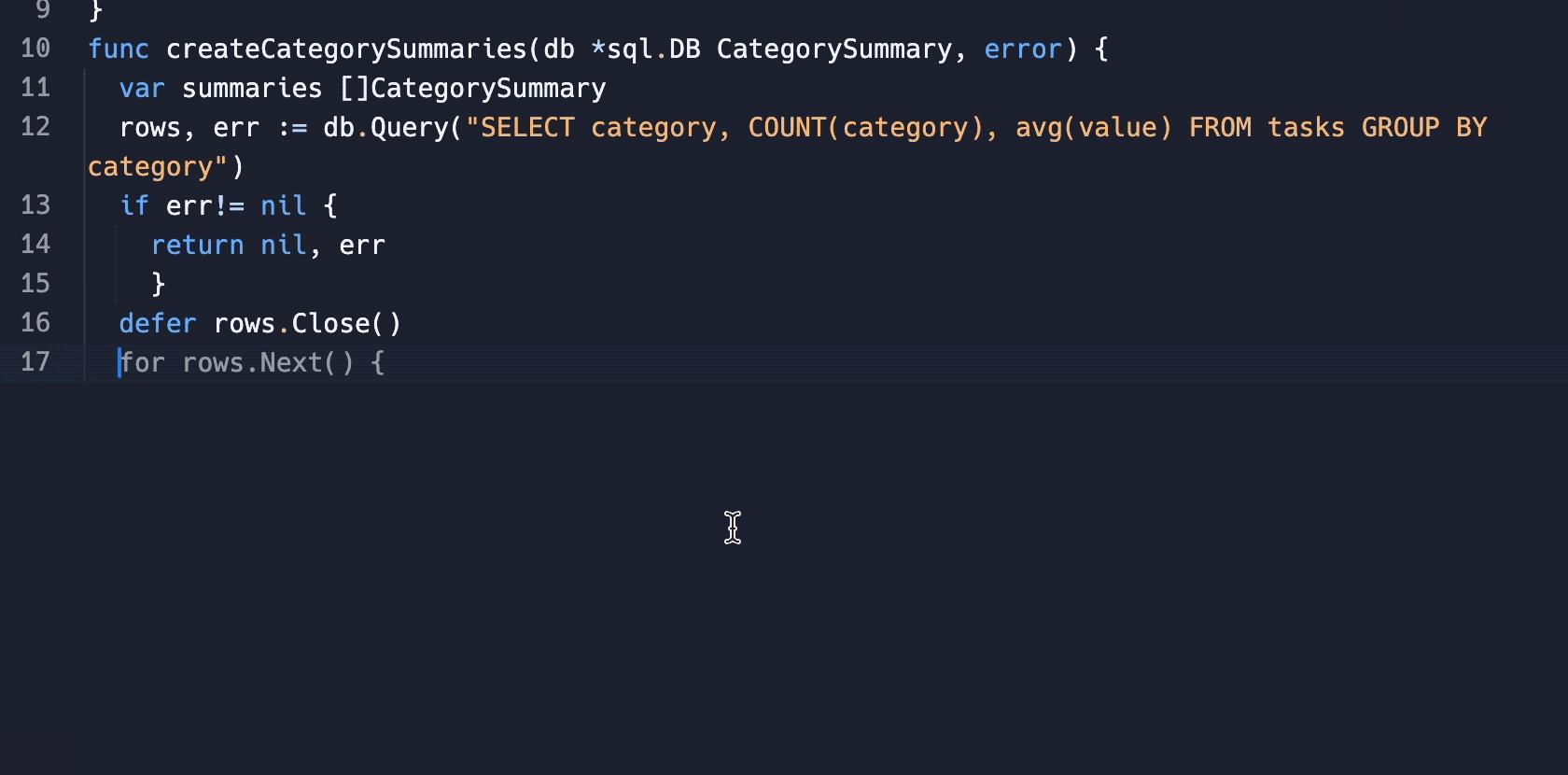Click avg(value) in the SQL string
1568x775 pixels.
pos(1093,127)
